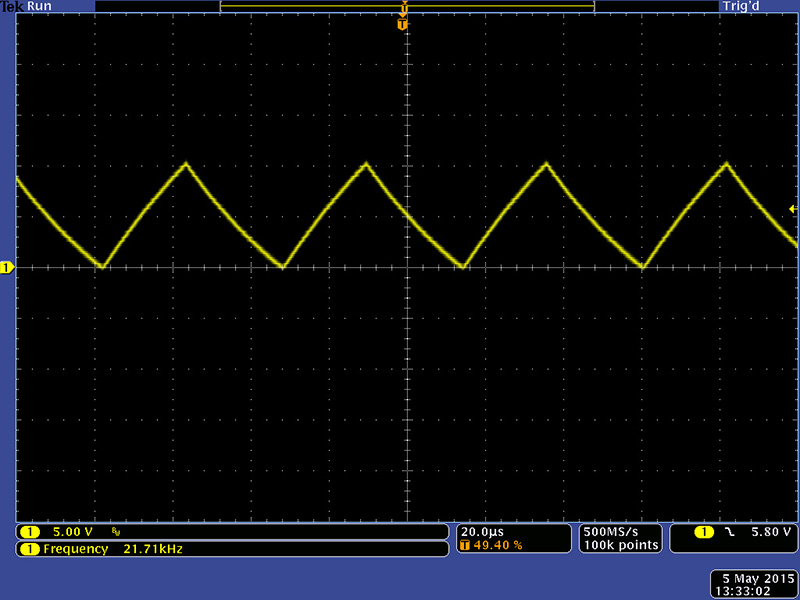Click the orange trigger position marker
The width and height of the screenshot is (800, 600).
403,22
